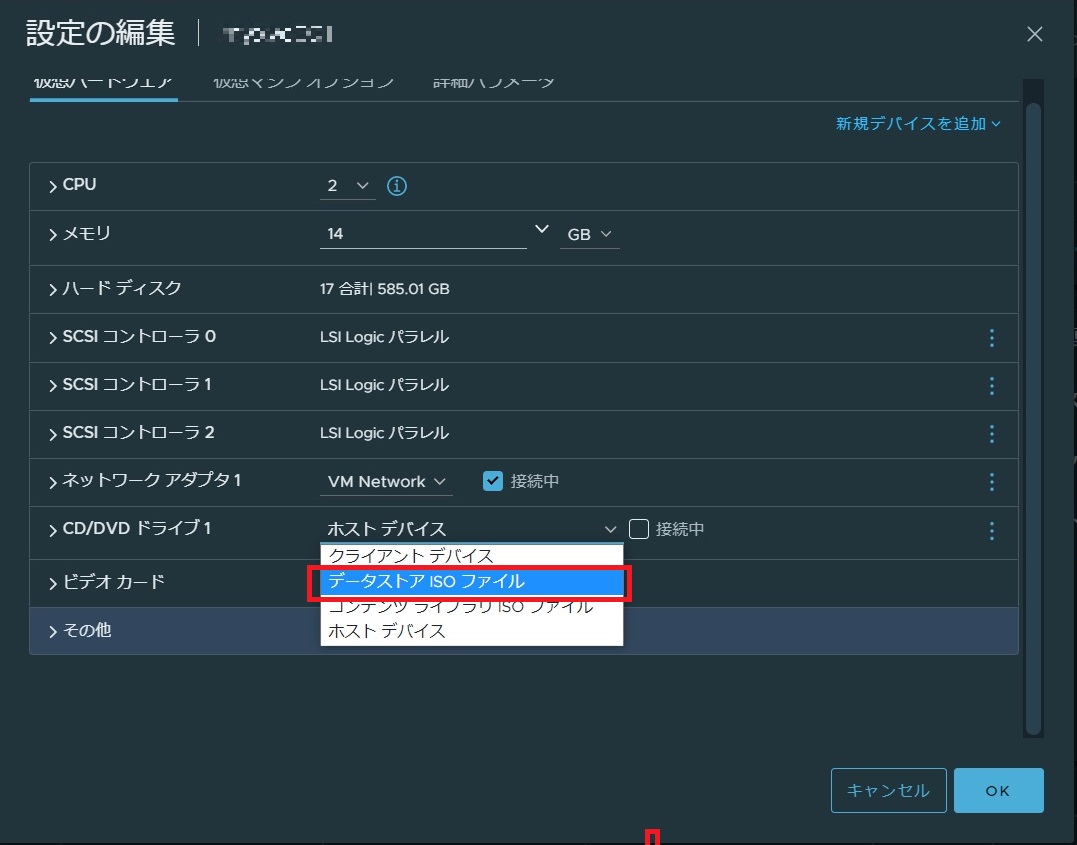
Task: Uncheck 接続中 for ネットワーク アダプタ 1
Action: point(492,481)
